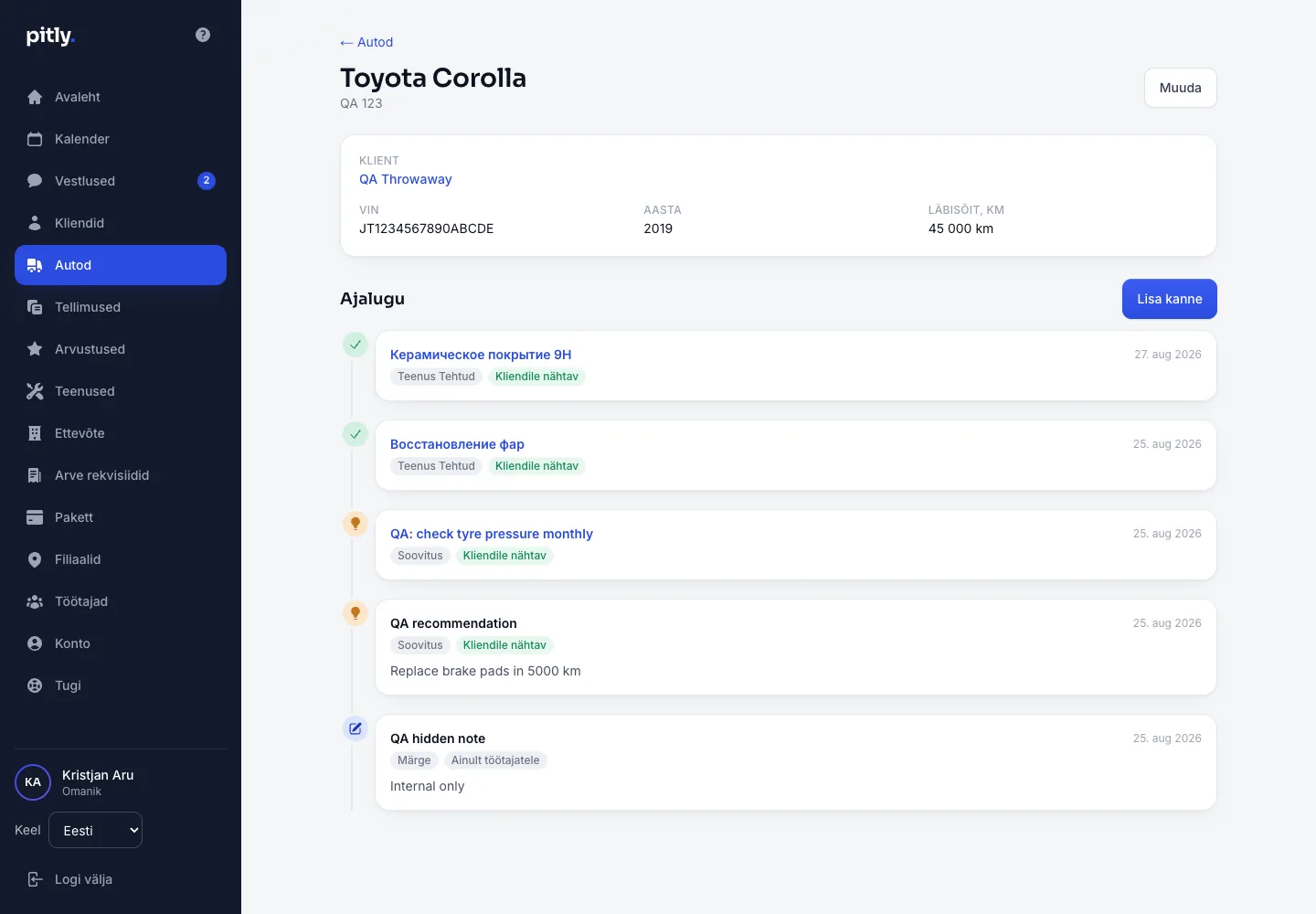Click the Teenused tools icon

35,391
